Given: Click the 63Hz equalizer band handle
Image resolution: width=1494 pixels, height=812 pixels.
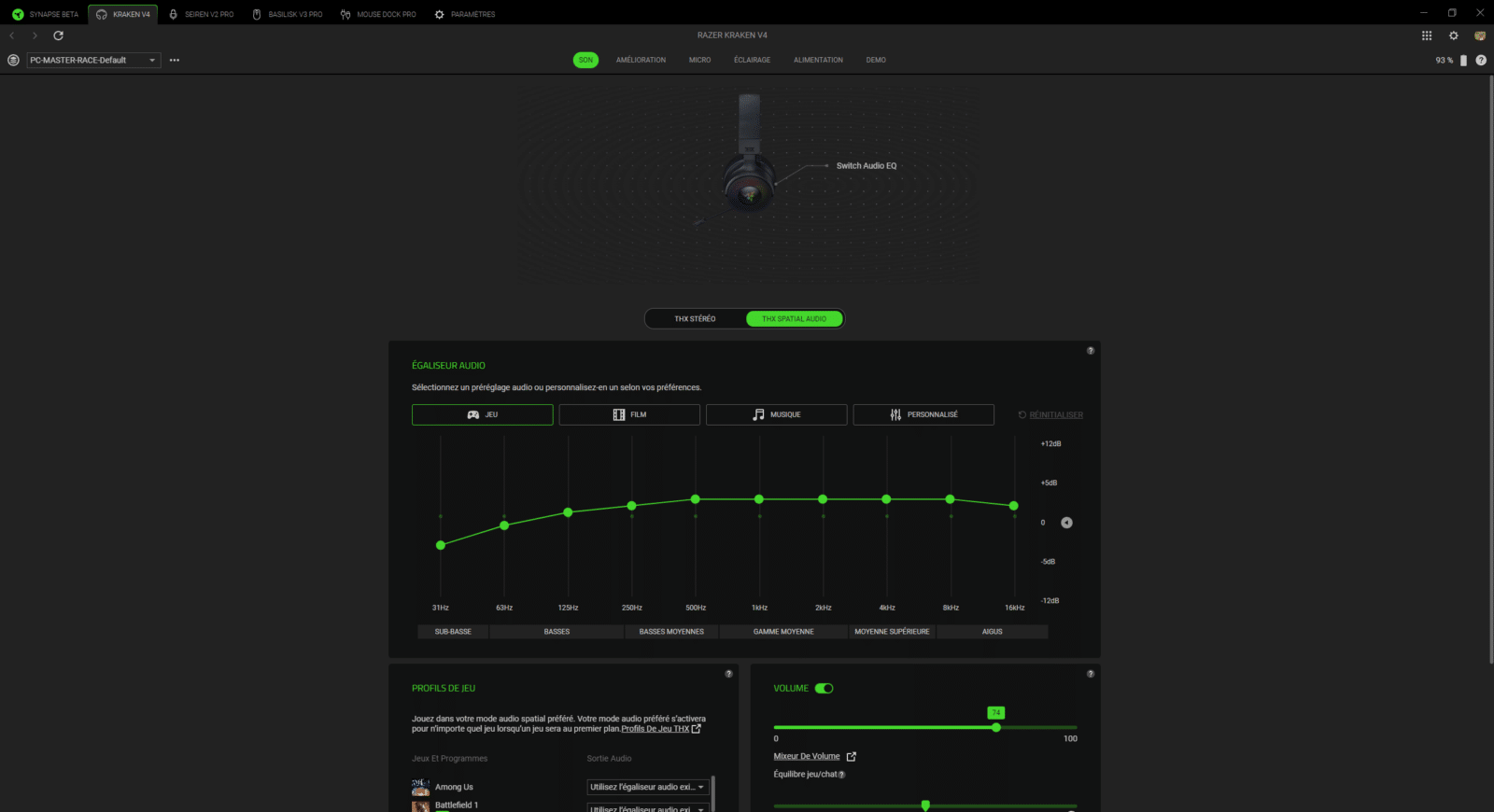Looking at the screenshot, I should coord(504,525).
